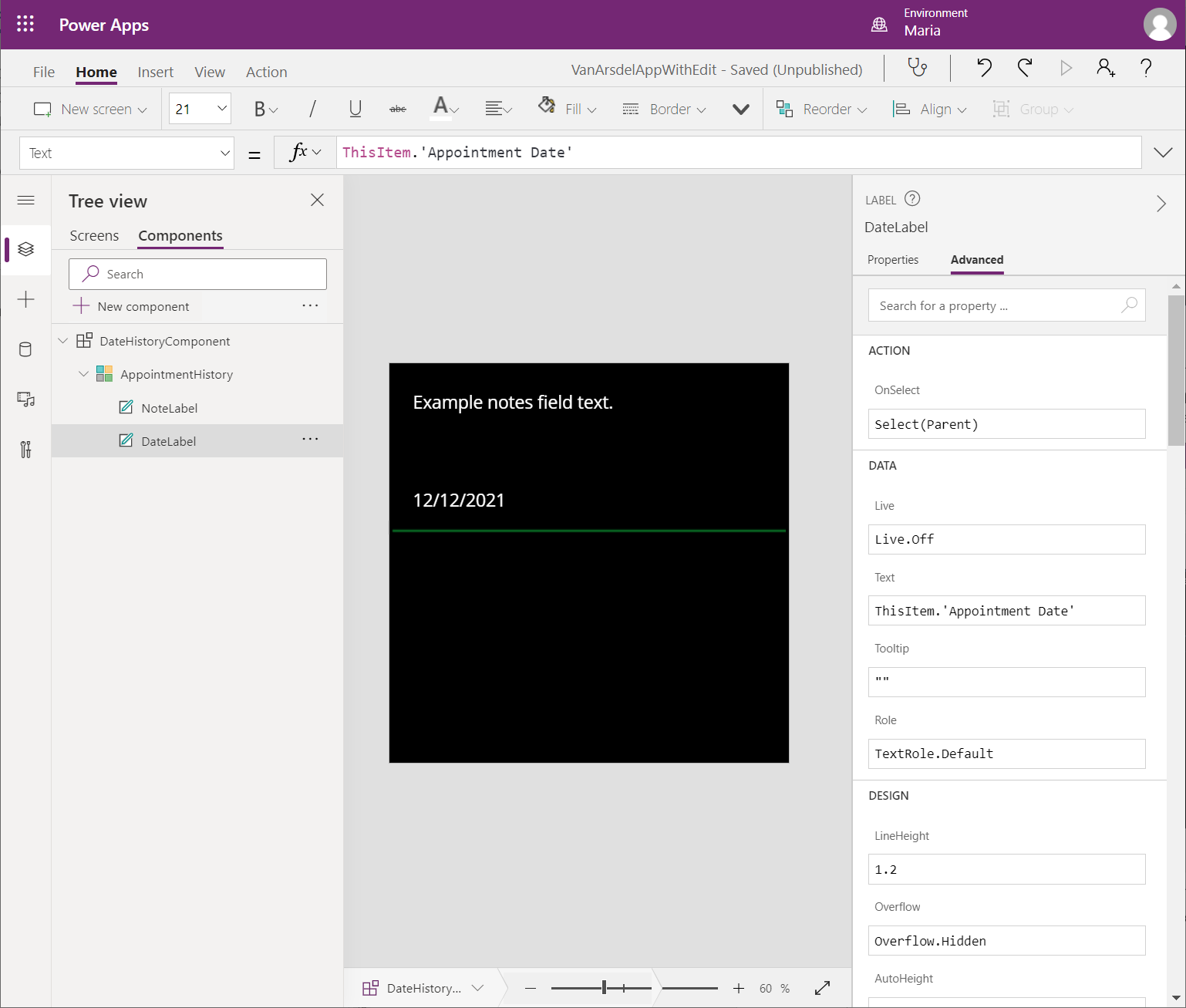The image size is (1186, 1008).
Task: Collapse the properties pane chevron
Action: 1161,204
